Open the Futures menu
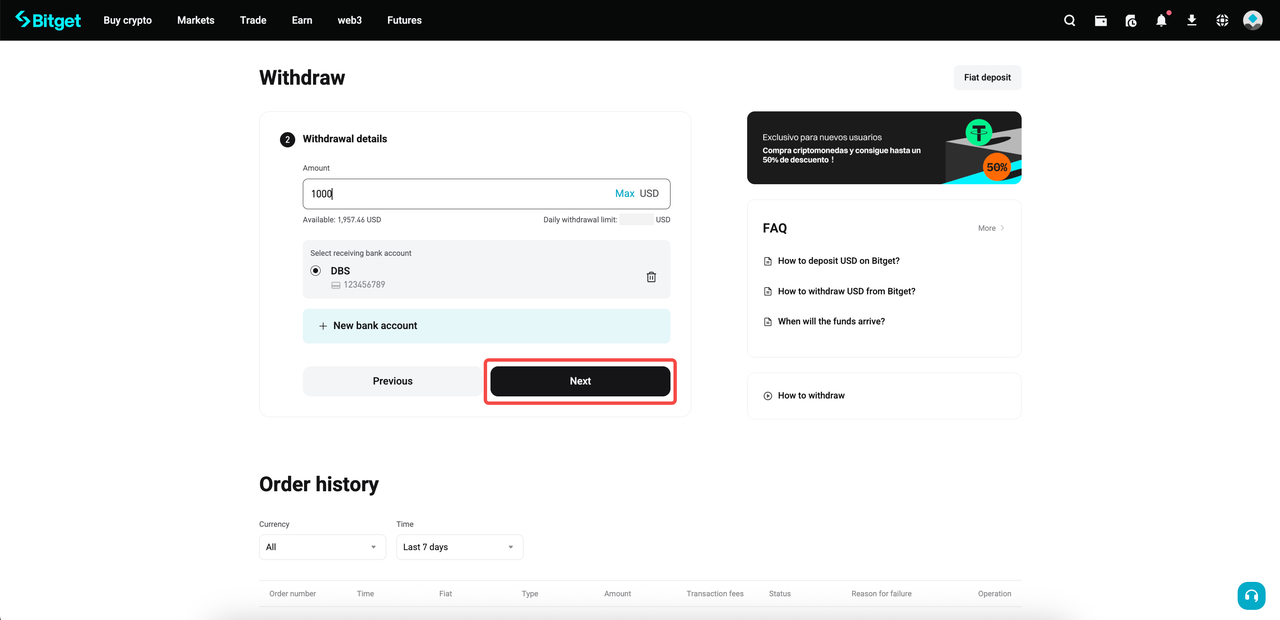This screenshot has width=1280, height=620. pyautogui.click(x=404, y=20)
